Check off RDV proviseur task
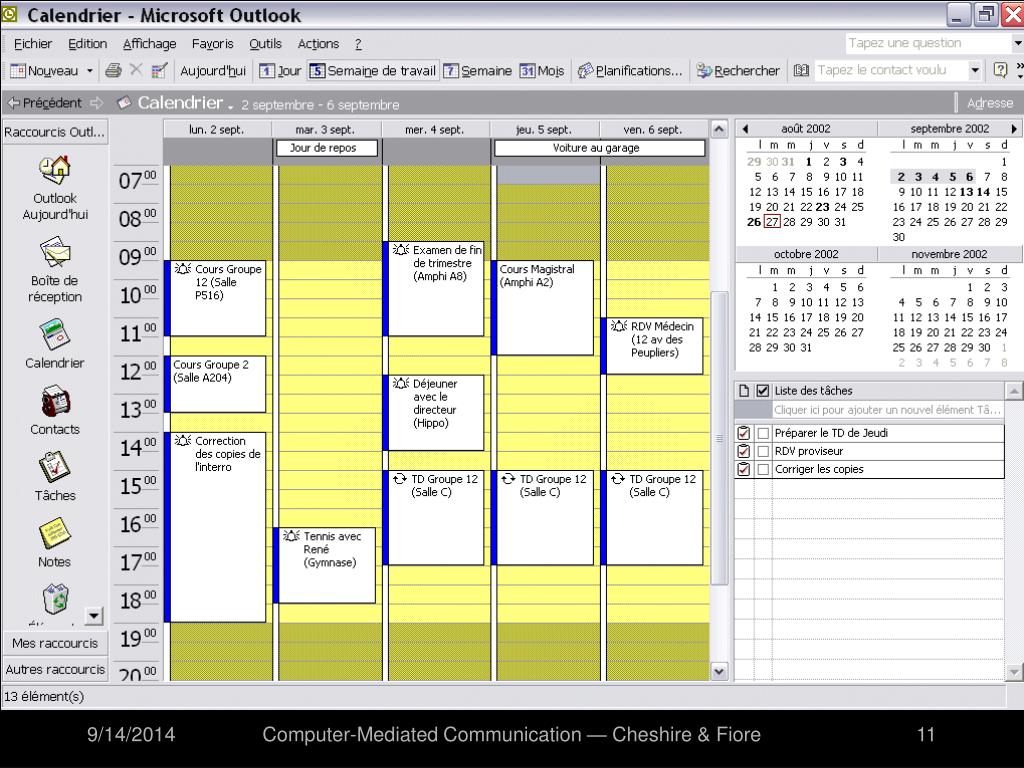 pos(763,451)
